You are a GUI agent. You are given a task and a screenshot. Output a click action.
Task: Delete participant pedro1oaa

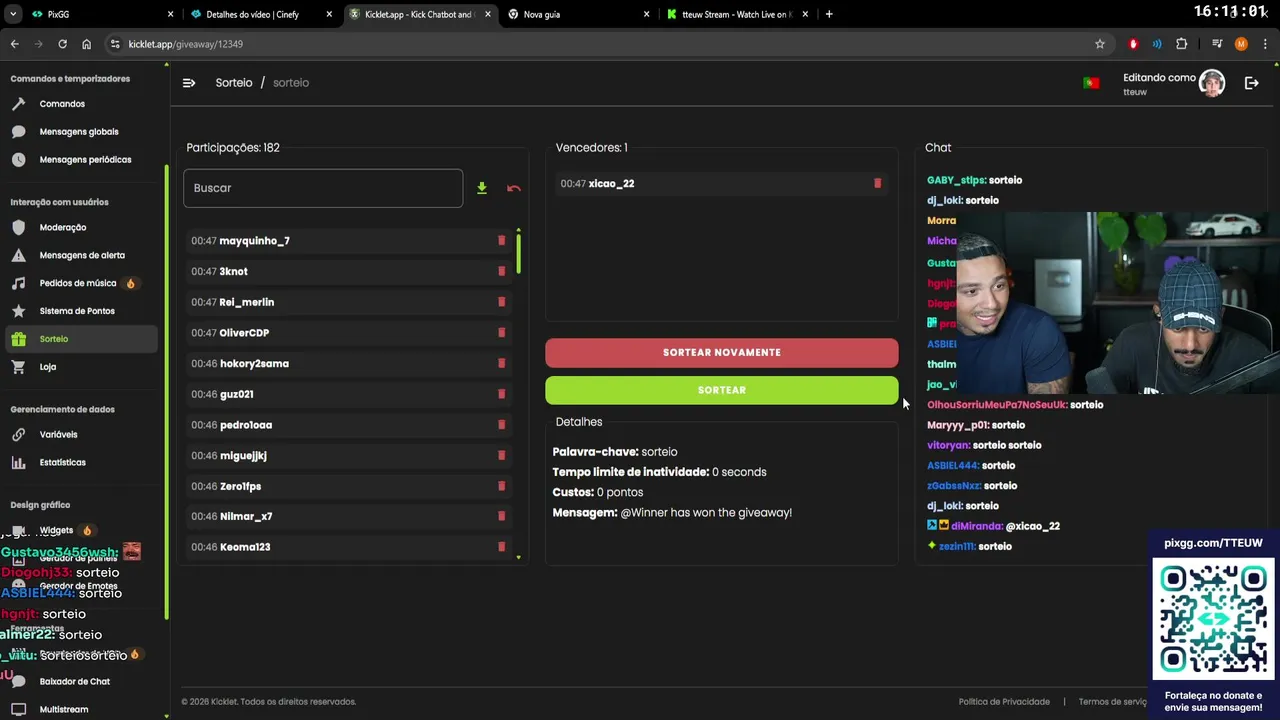pyautogui.click(x=502, y=425)
